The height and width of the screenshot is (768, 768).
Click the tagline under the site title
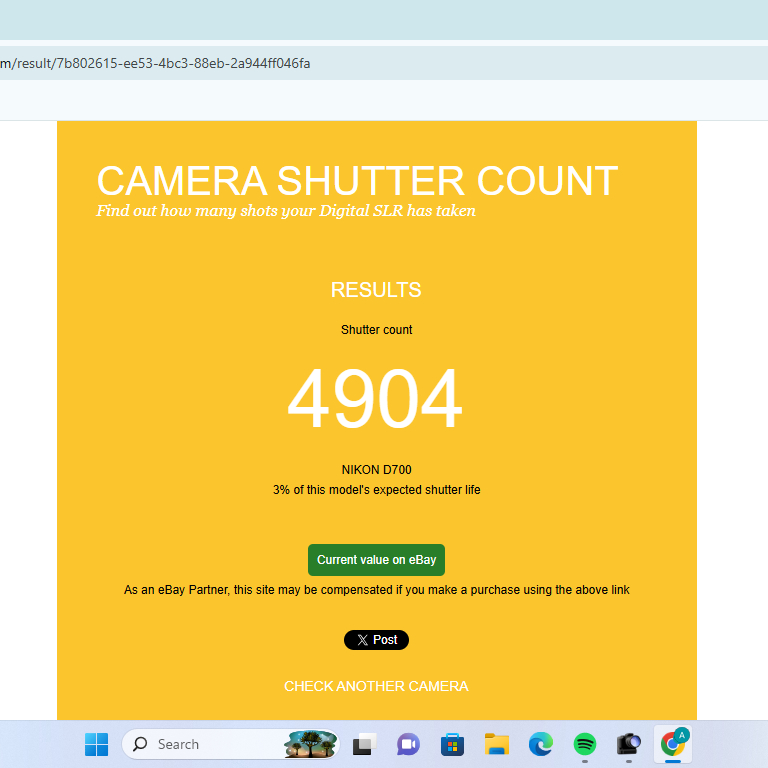click(286, 211)
